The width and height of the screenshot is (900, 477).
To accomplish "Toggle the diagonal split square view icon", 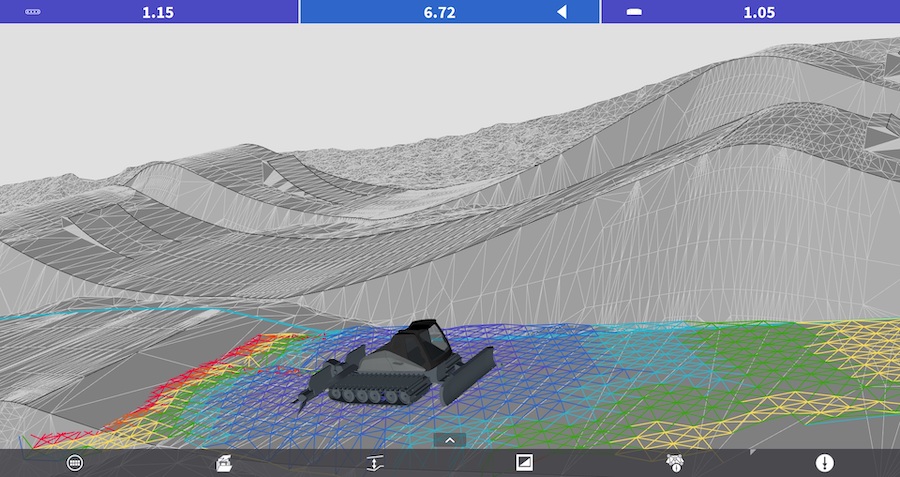I will [524, 463].
